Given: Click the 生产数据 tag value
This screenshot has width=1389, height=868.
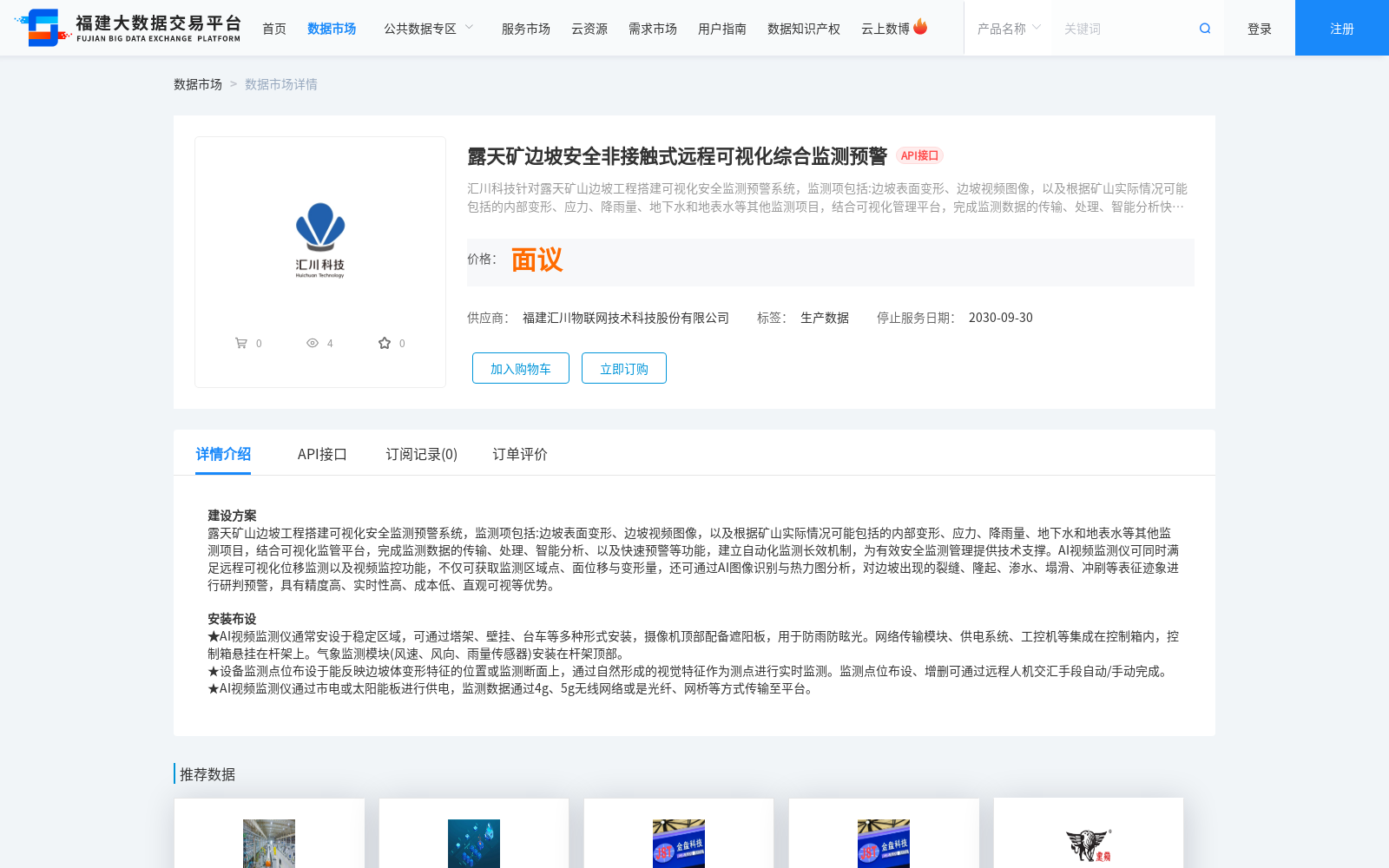Looking at the screenshot, I should (825, 318).
